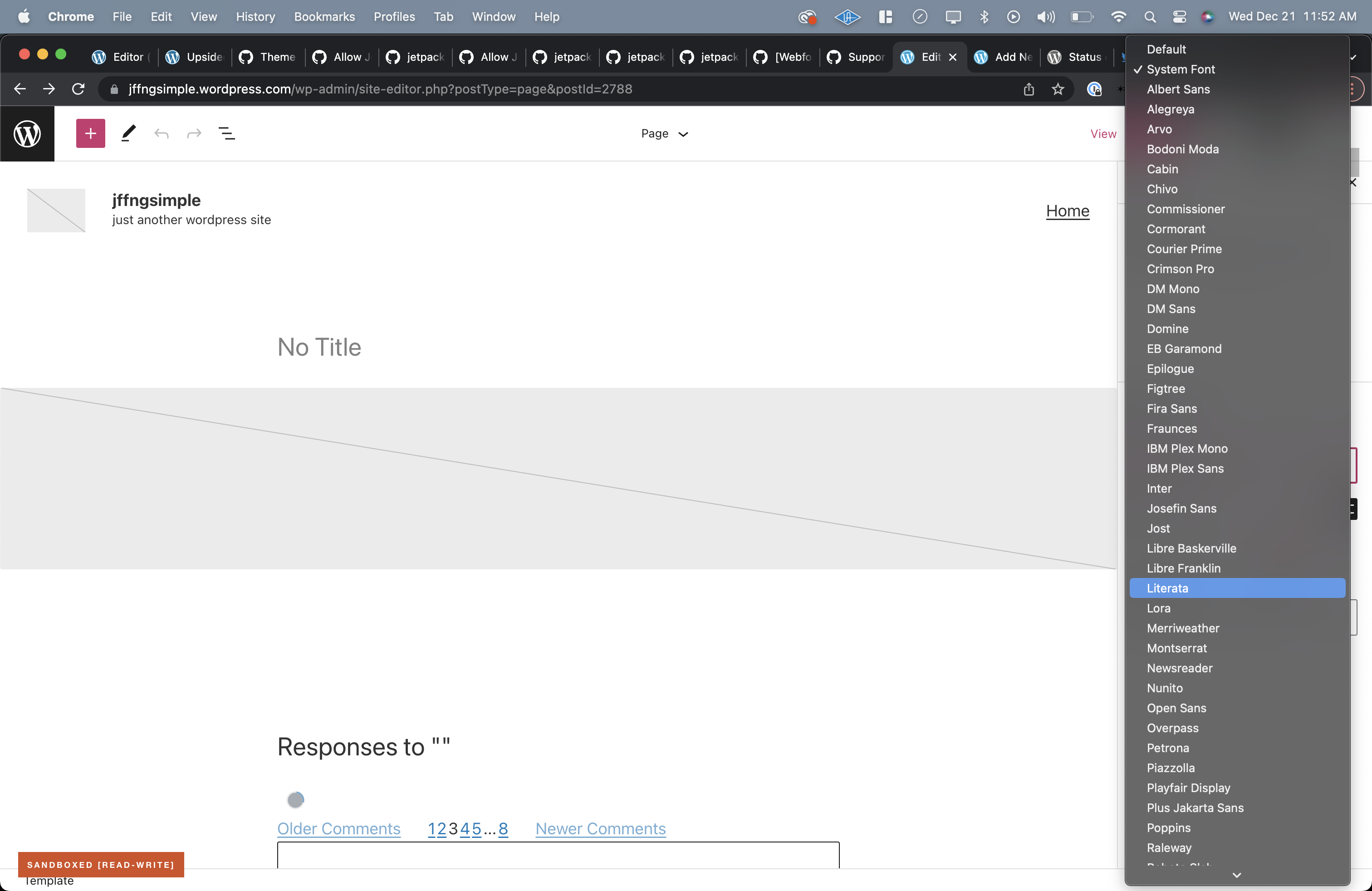Choose Literata from the font list
1372x891 pixels.
point(1167,588)
